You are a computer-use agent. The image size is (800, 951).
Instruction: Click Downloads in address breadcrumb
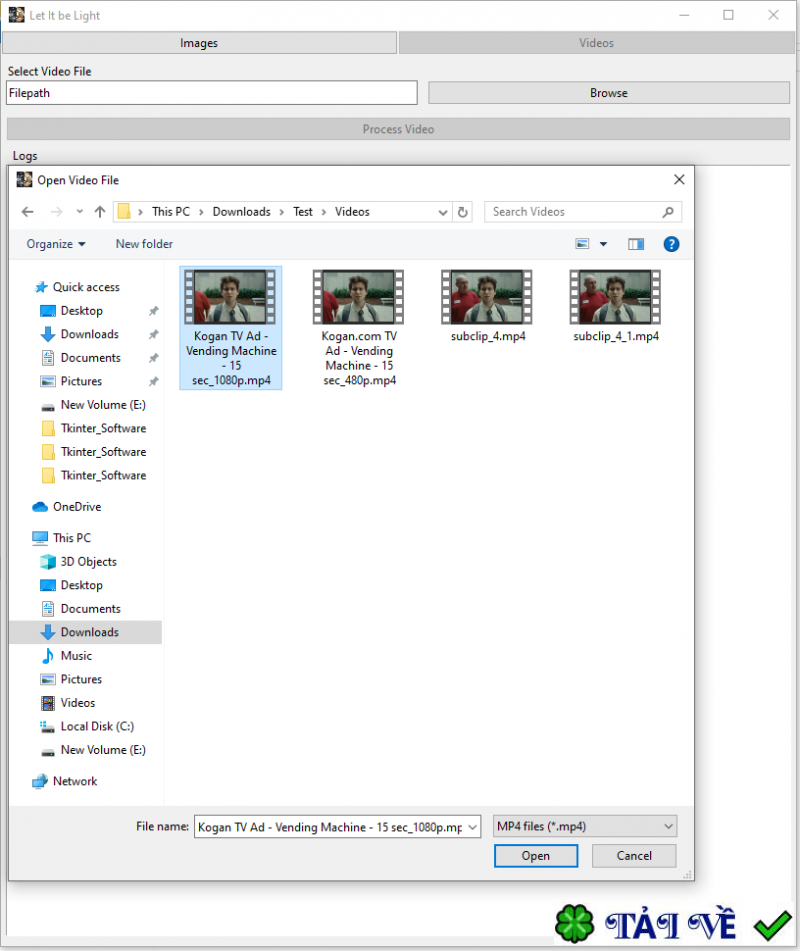(x=241, y=212)
